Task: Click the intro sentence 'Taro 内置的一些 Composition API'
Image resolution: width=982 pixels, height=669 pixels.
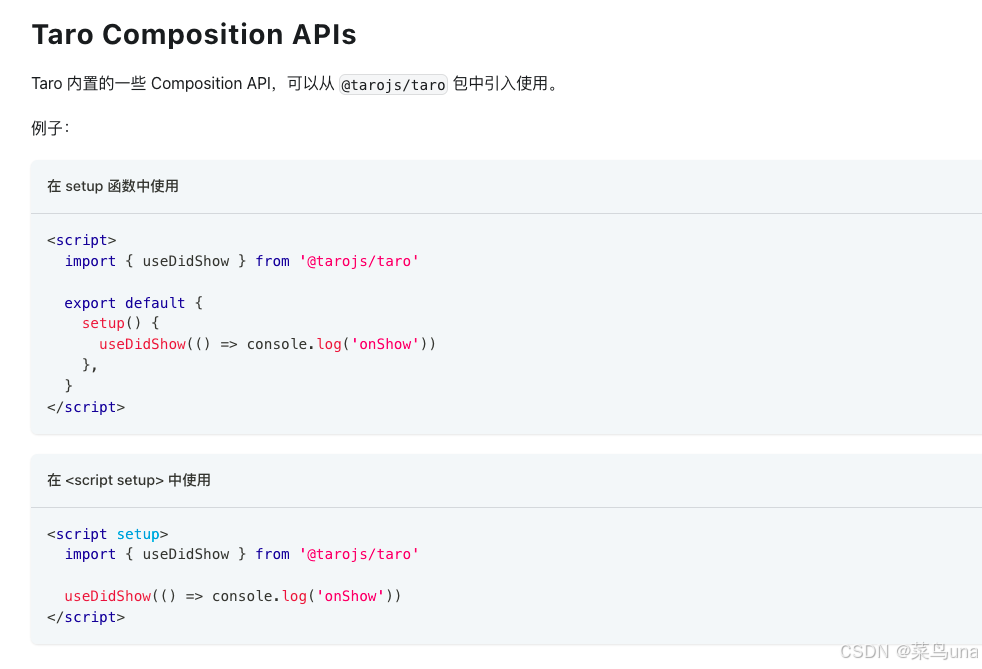Action: coord(152,83)
